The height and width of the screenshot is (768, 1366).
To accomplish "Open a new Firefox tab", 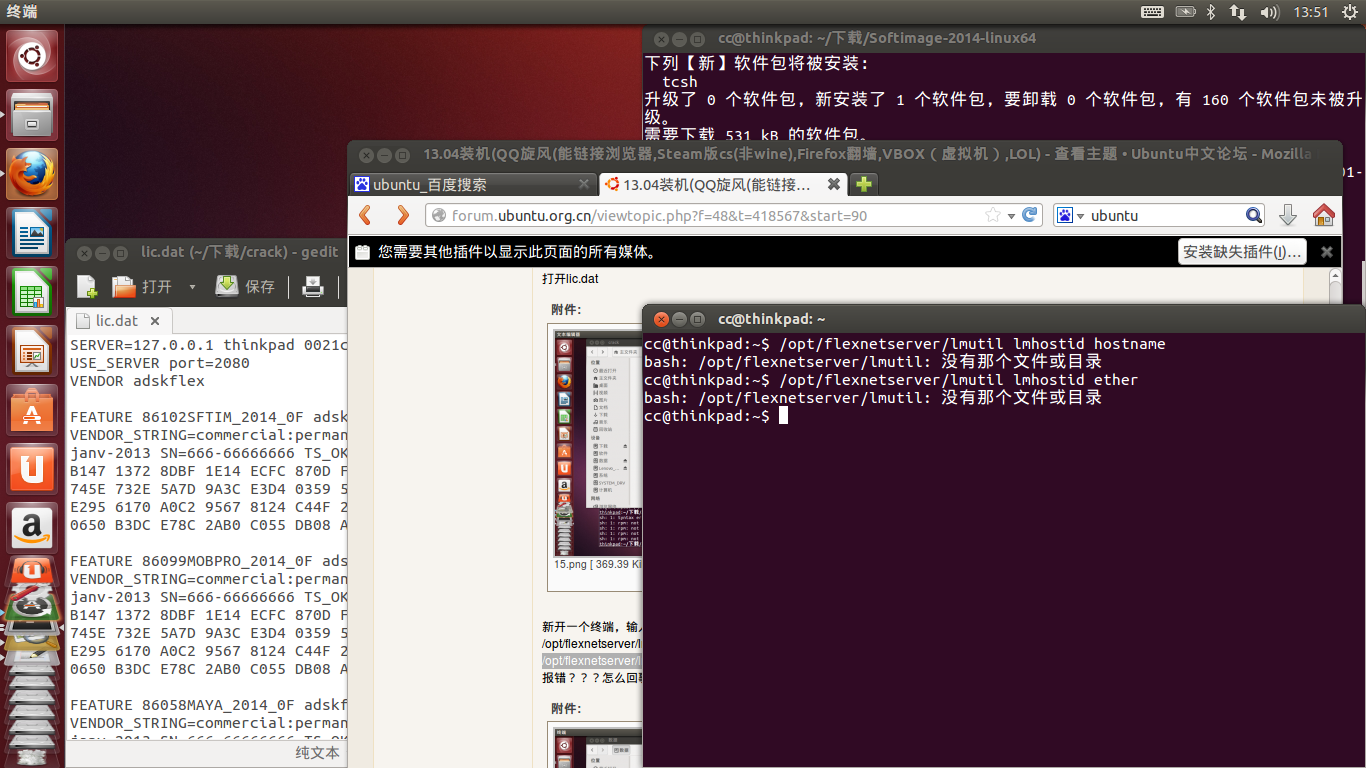I will point(864,185).
